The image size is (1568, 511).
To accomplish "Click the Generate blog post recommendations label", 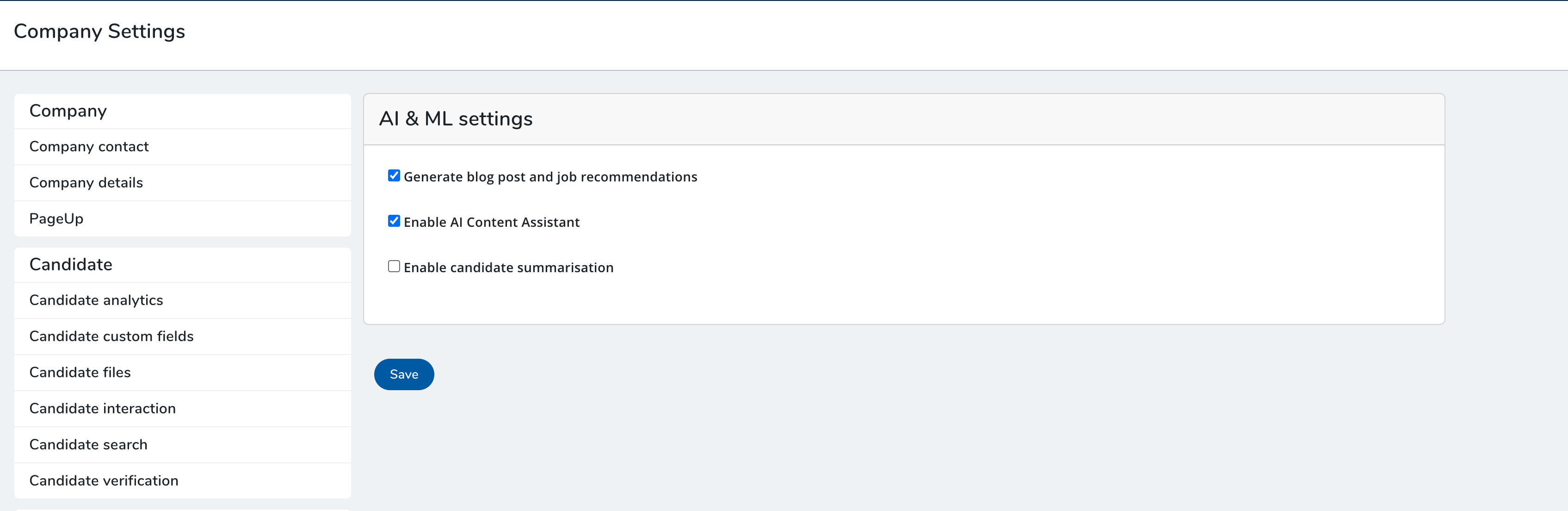I will pos(550,177).
